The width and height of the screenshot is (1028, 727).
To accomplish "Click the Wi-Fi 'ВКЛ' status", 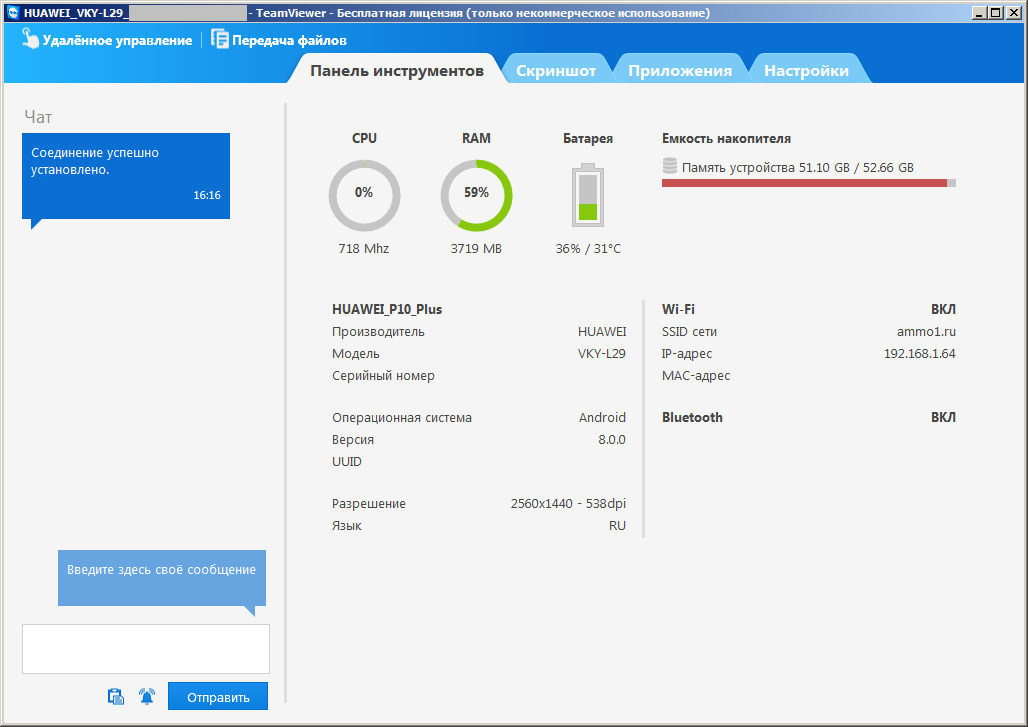I will 943,309.
